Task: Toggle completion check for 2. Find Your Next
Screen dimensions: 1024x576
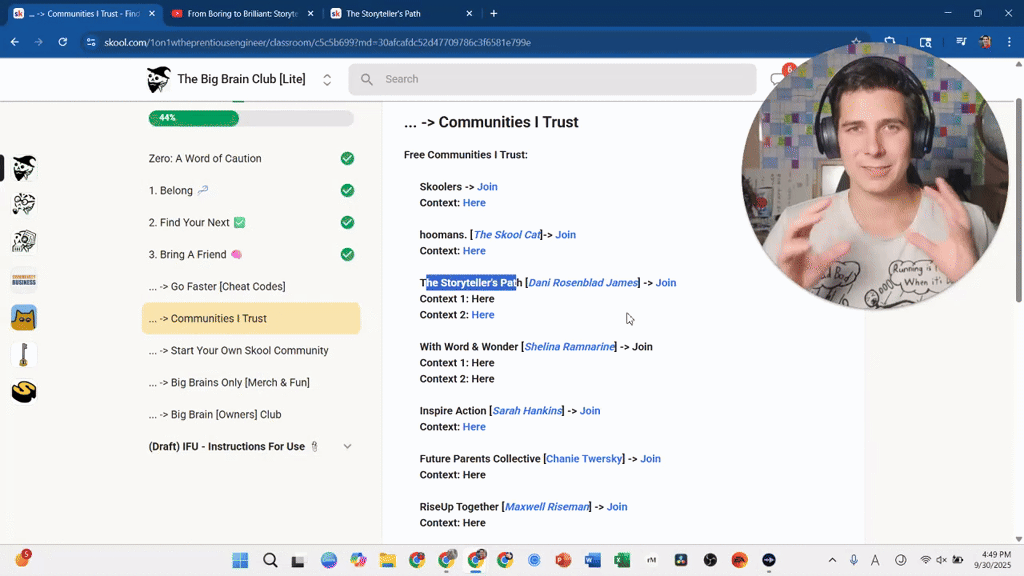Action: [347, 222]
